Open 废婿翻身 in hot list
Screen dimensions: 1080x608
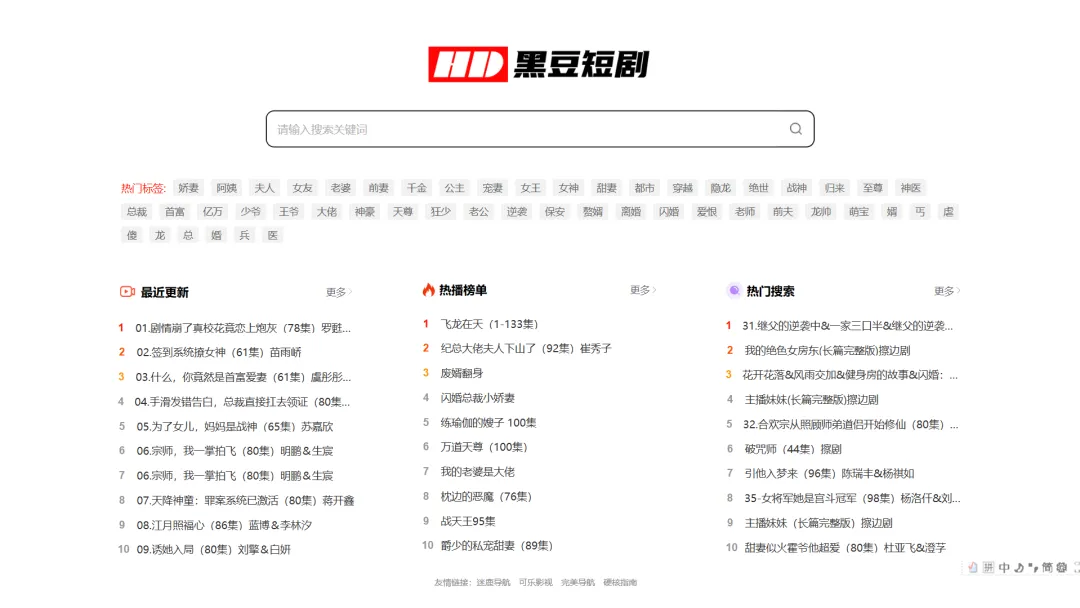461,373
